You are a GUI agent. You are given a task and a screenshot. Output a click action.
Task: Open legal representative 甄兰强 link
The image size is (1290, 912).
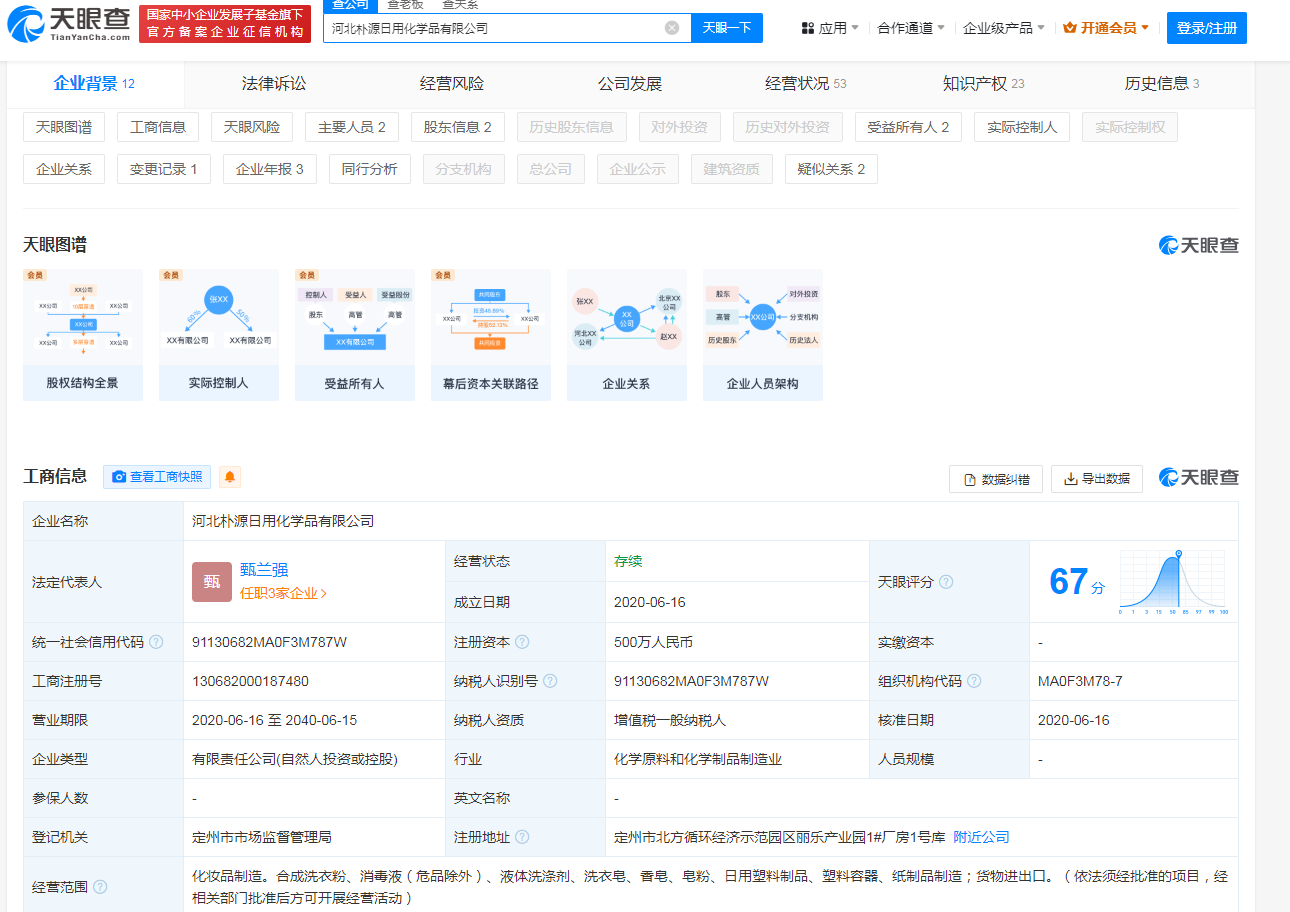[264, 570]
